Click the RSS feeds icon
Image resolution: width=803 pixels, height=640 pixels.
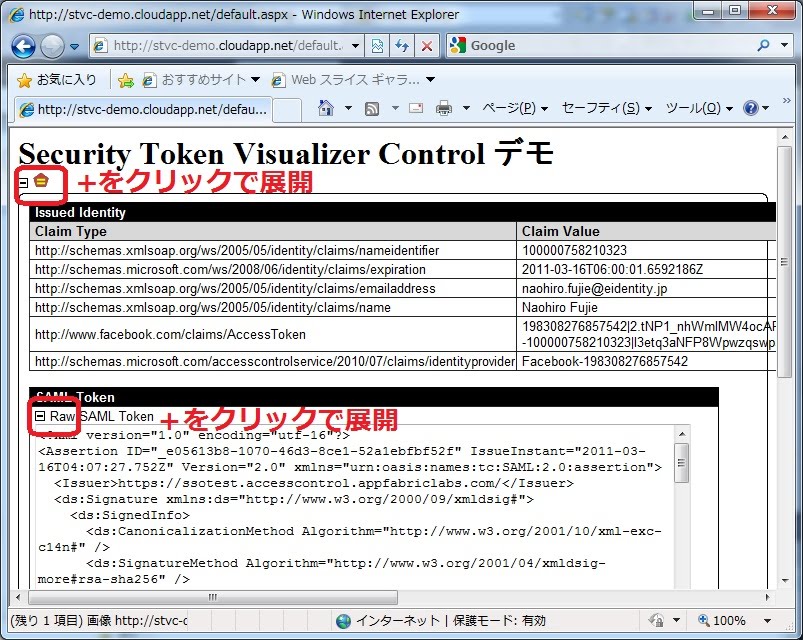click(x=372, y=109)
